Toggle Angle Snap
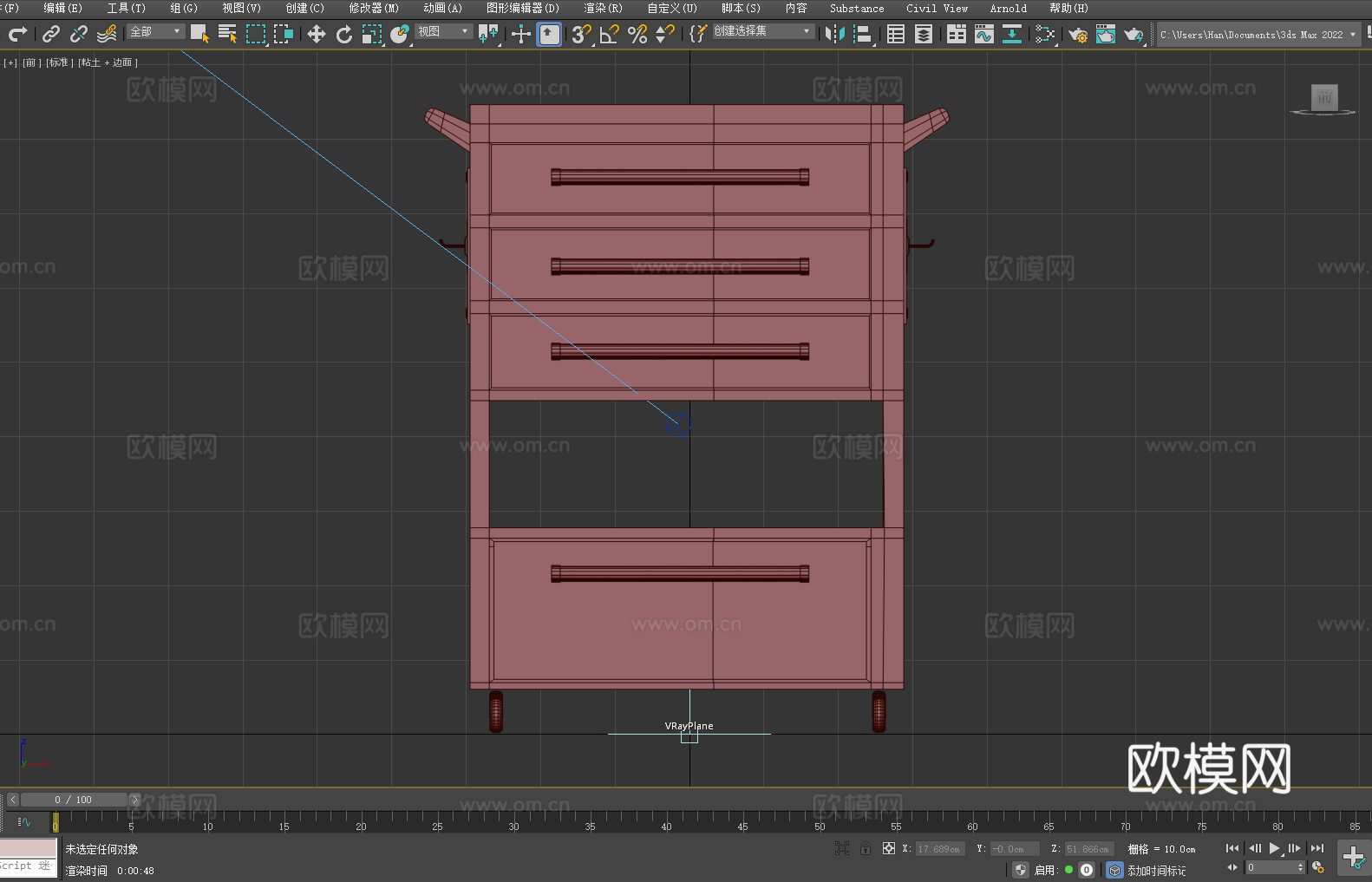 [610, 34]
